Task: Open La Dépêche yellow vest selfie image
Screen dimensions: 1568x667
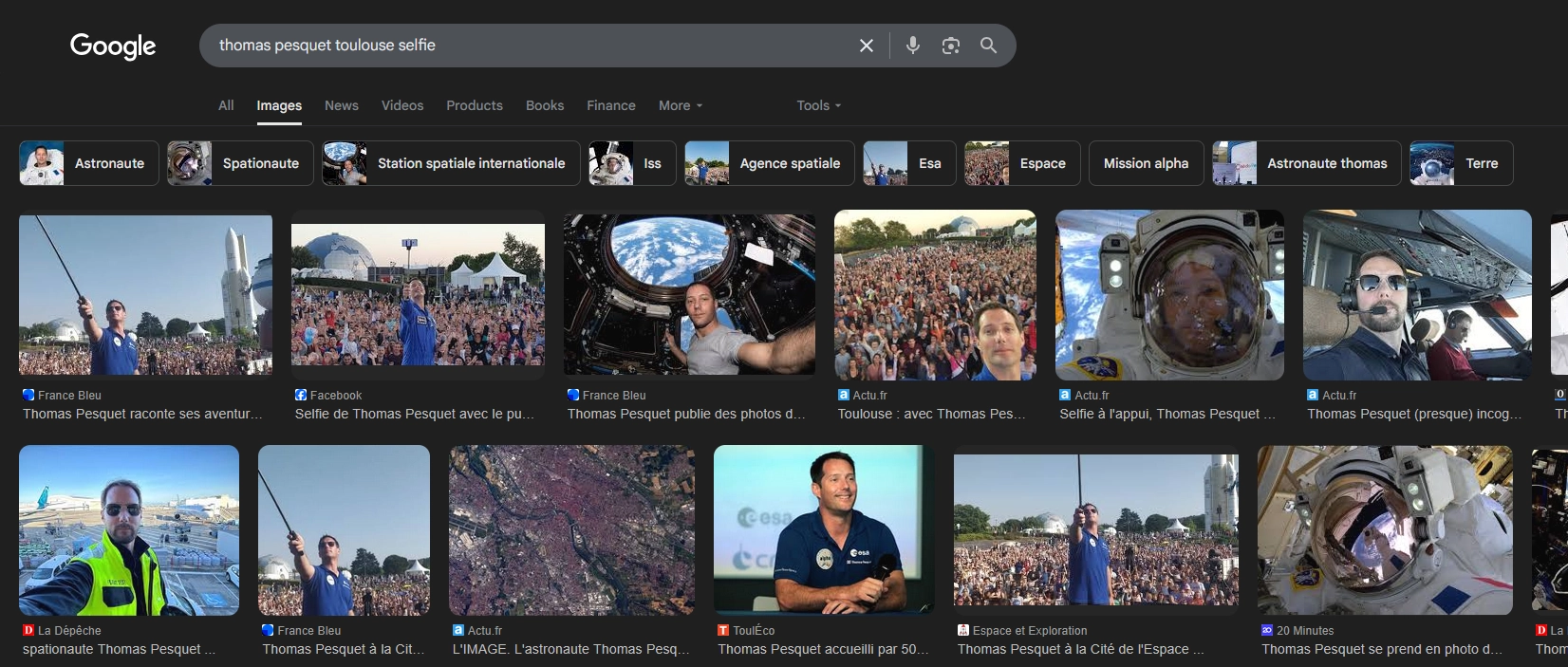Action: tap(129, 529)
